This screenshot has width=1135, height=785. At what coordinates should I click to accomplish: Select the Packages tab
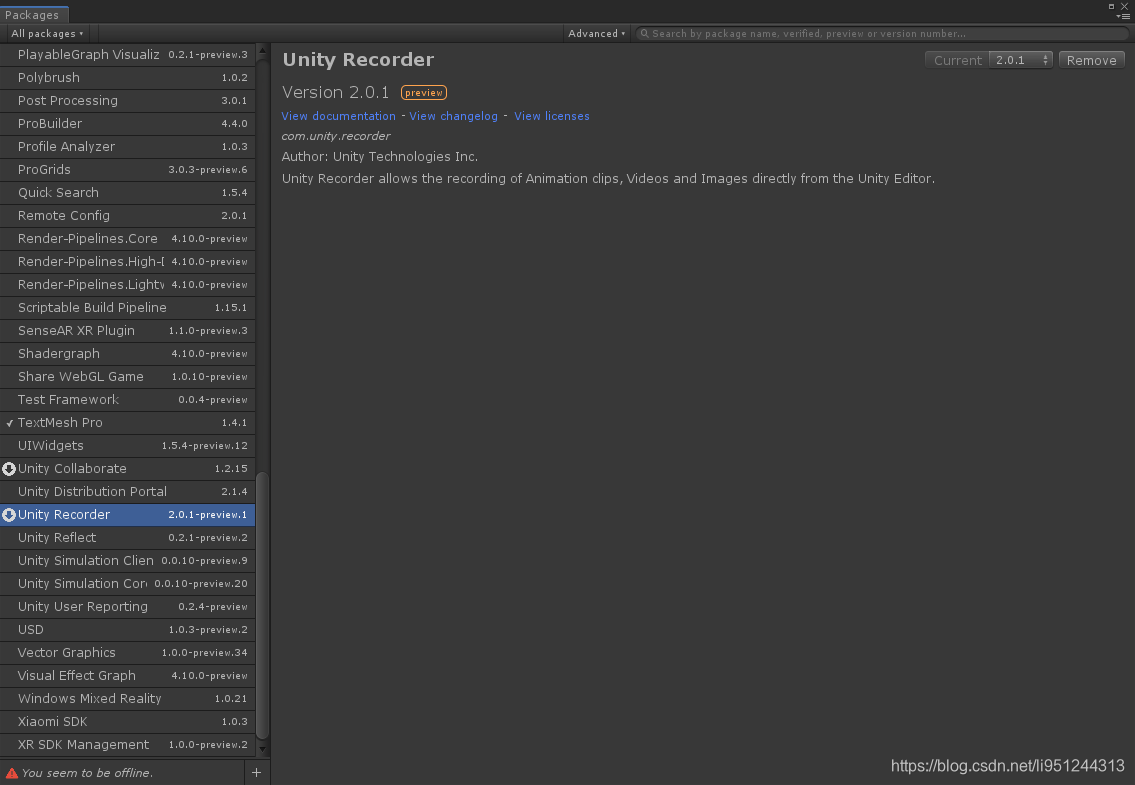pos(33,14)
